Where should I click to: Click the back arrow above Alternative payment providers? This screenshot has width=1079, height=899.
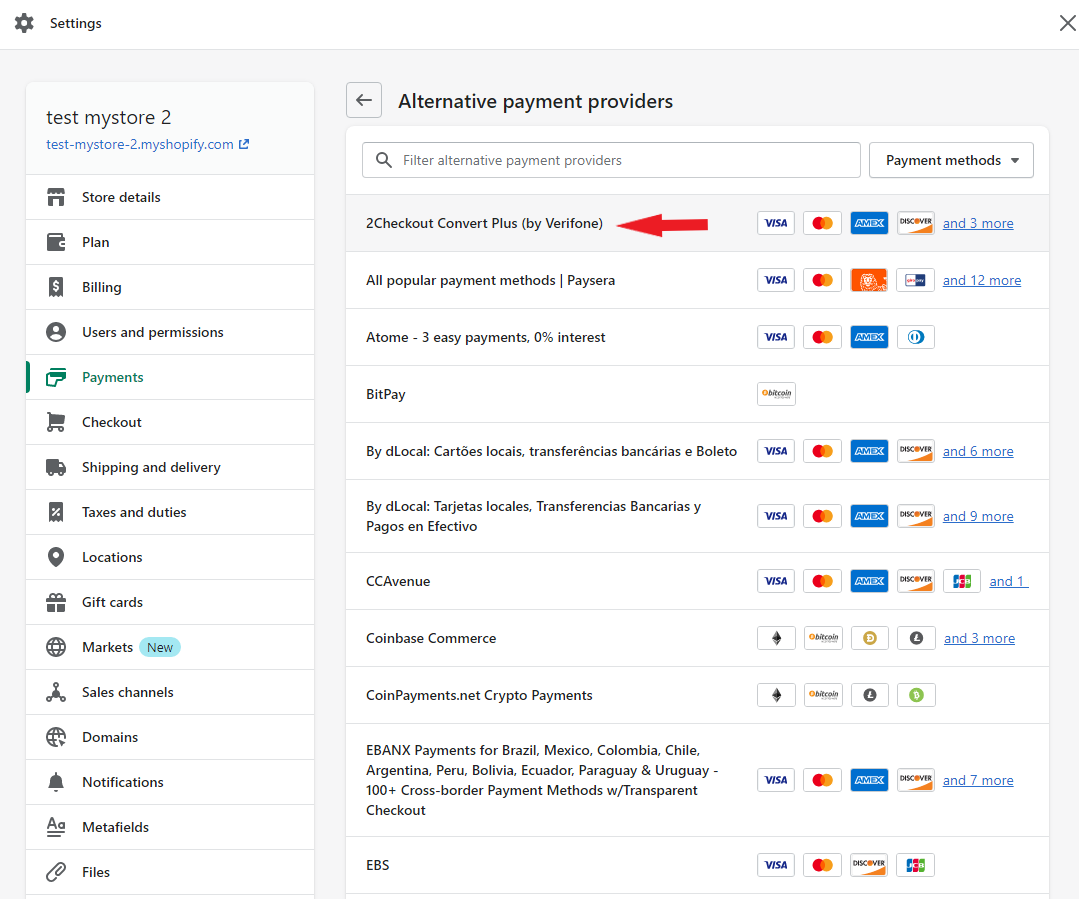click(363, 100)
